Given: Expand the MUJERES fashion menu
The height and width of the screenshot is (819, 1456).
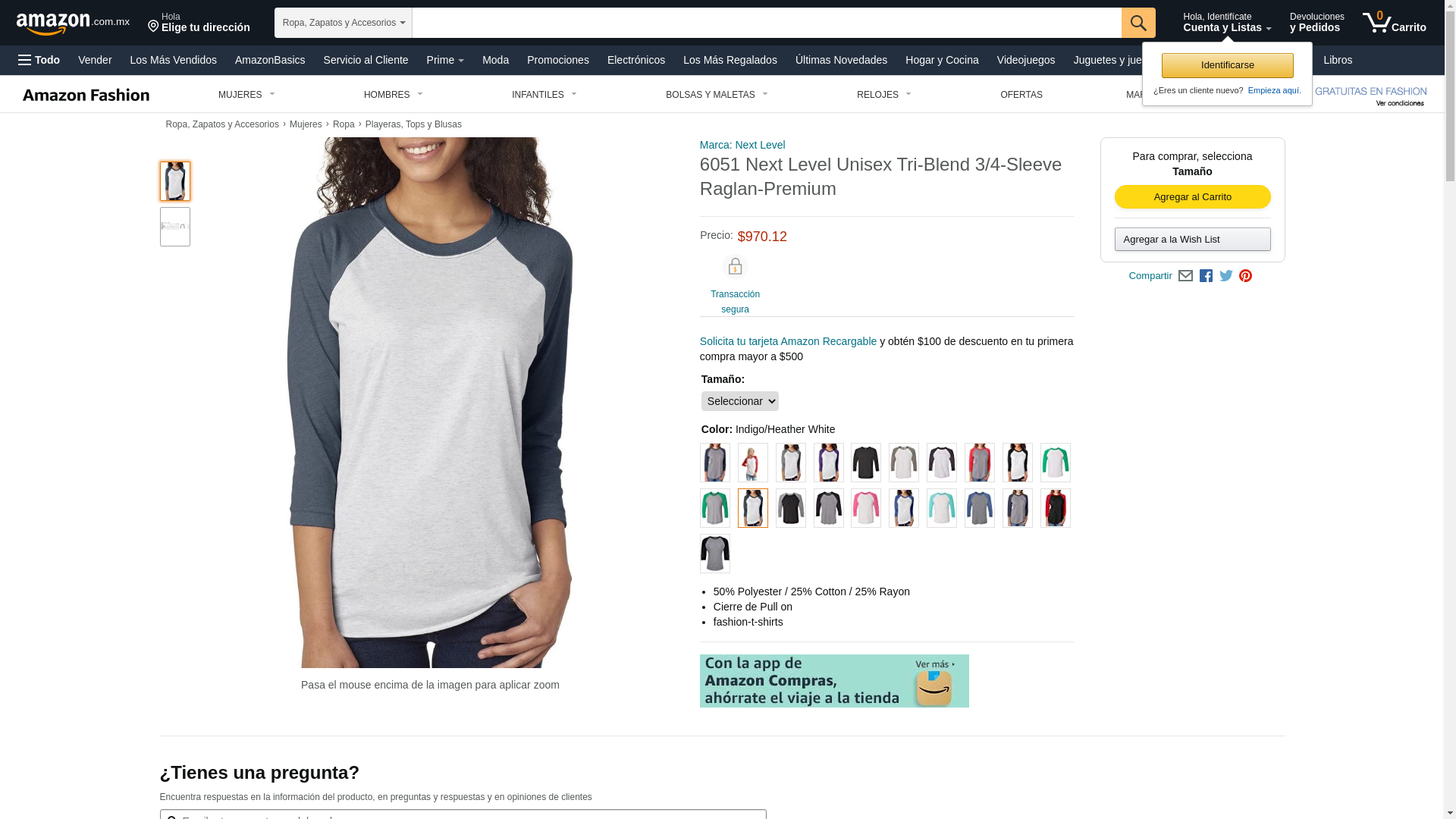Looking at the screenshot, I should tap(246, 95).
